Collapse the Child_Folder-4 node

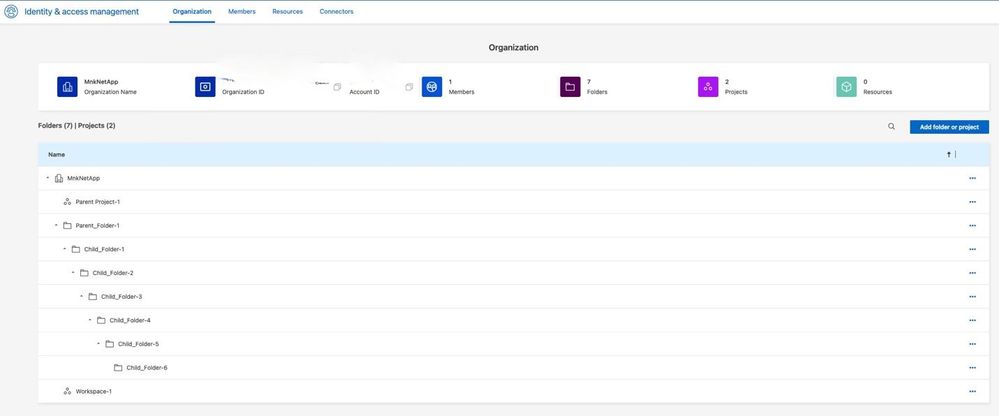pos(90,320)
